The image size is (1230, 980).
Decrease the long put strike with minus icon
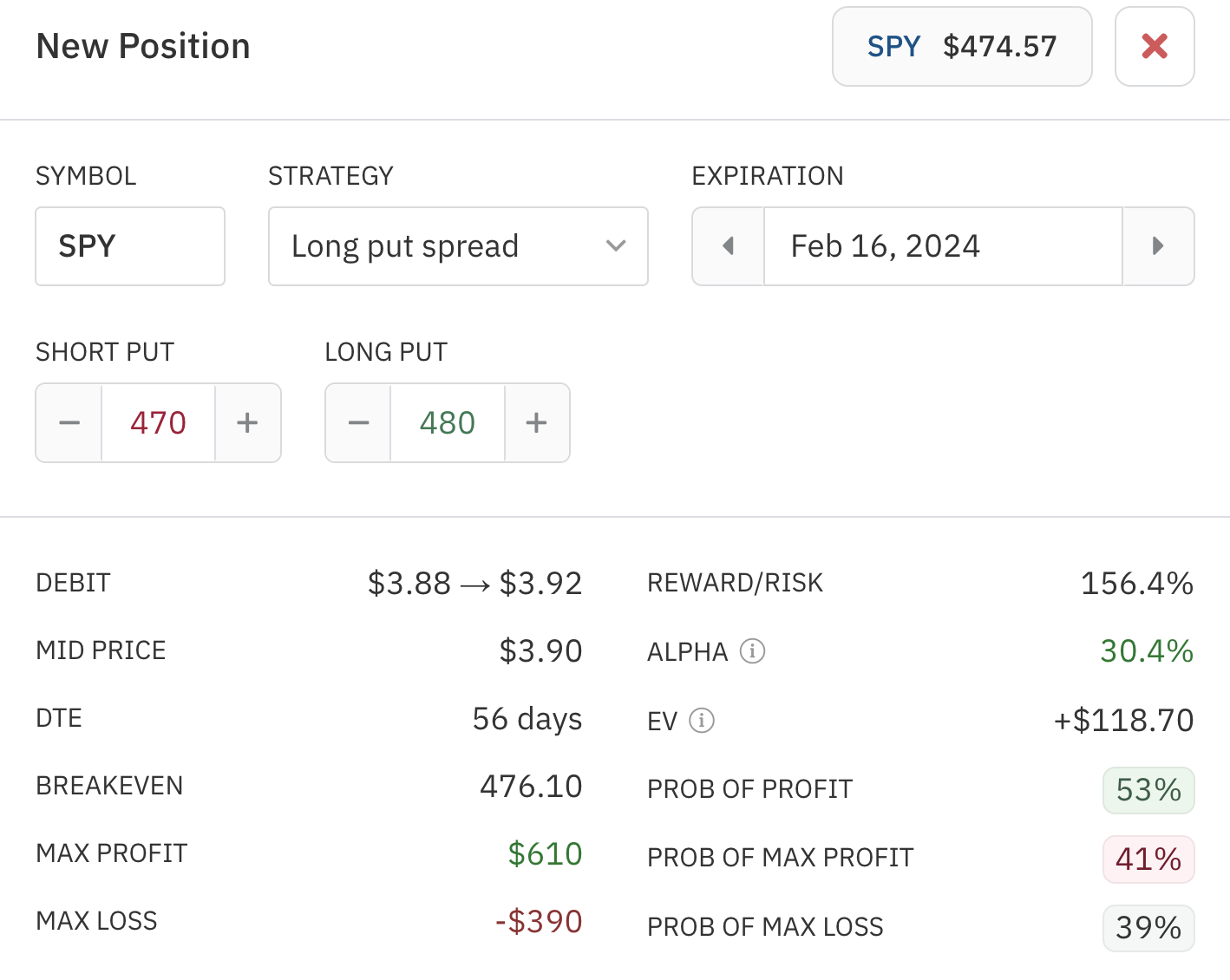(357, 422)
